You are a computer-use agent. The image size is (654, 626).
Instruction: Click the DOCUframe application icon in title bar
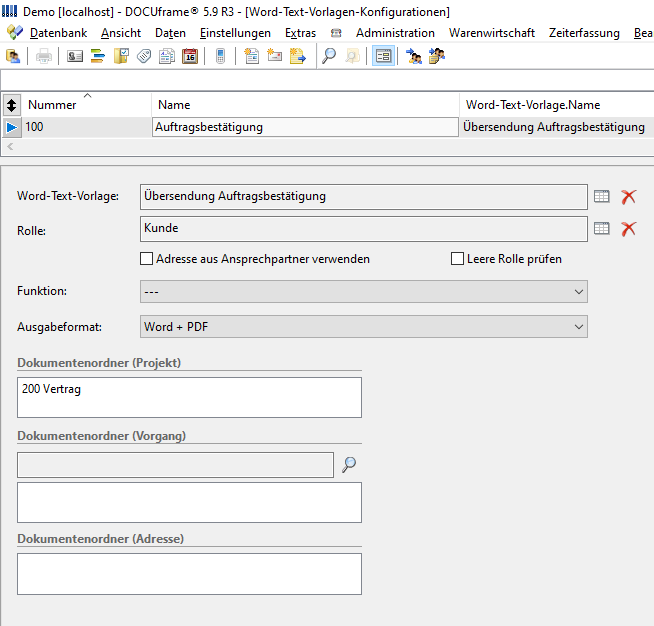[10, 11]
